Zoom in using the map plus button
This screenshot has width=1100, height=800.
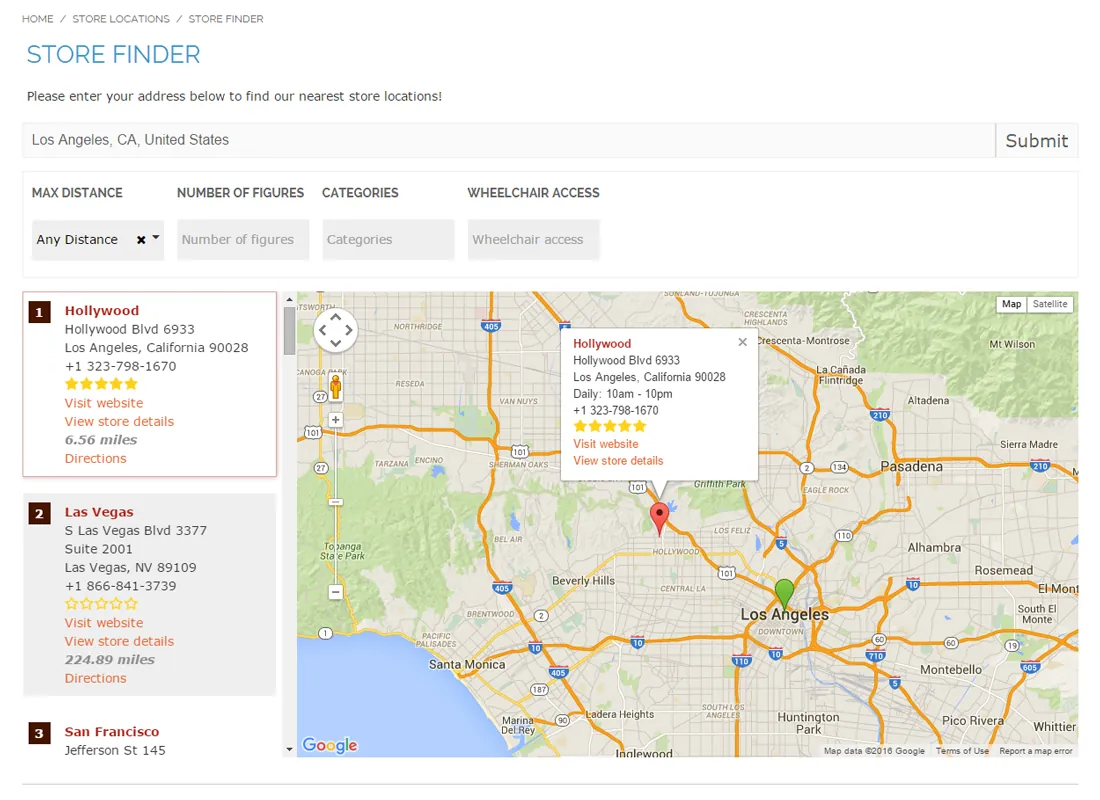pos(335,420)
